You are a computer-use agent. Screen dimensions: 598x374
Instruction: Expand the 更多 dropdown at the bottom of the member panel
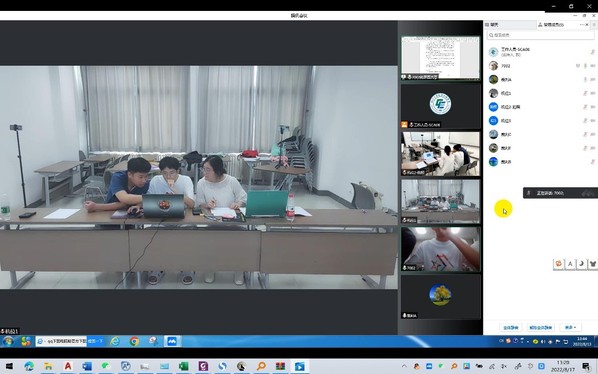pos(570,327)
